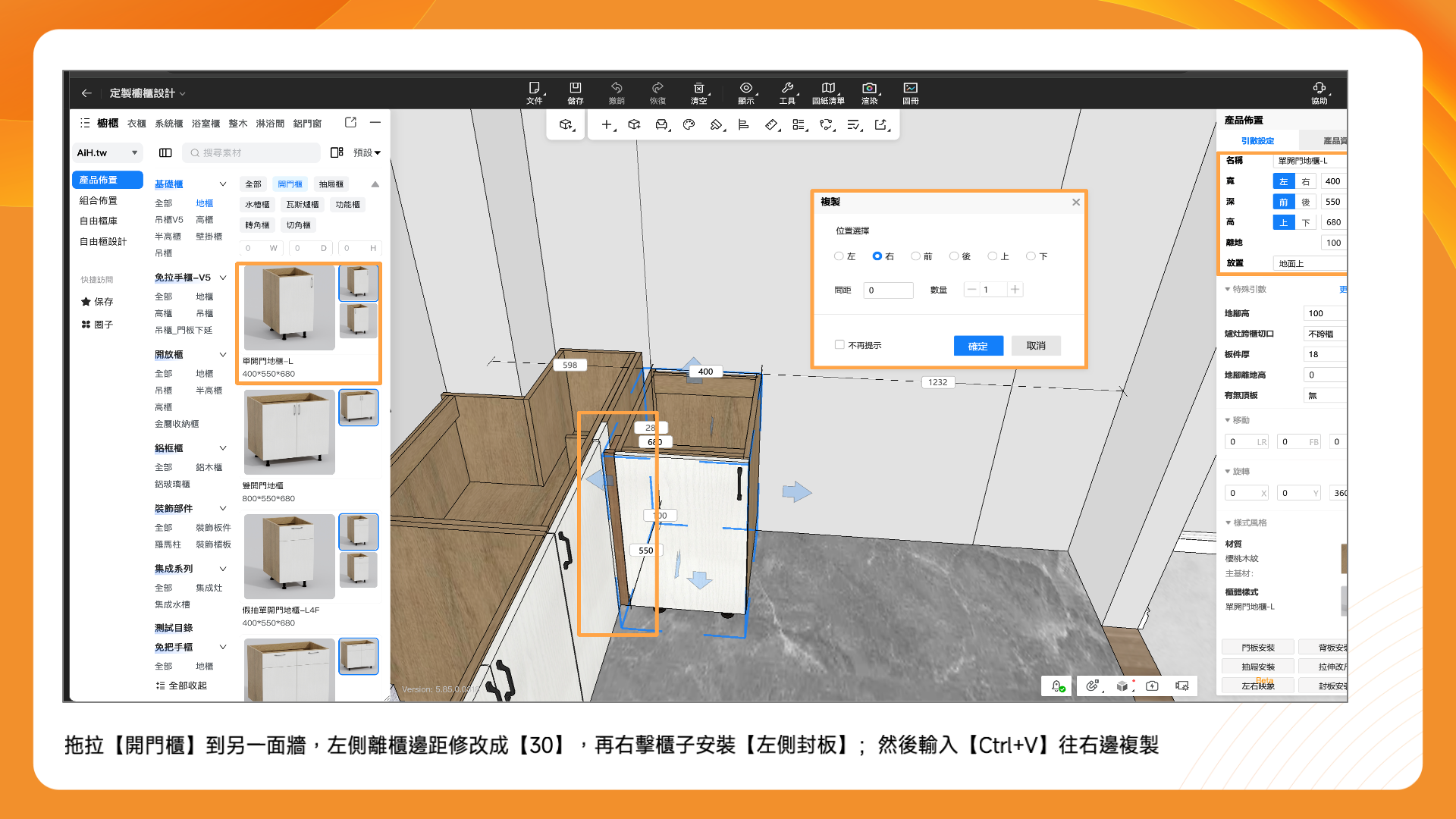Image resolution: width=1456 pixels, height=819 pixels.
Task: Enable the 不再提示 checkbox
Action: (x=839, y=345)
